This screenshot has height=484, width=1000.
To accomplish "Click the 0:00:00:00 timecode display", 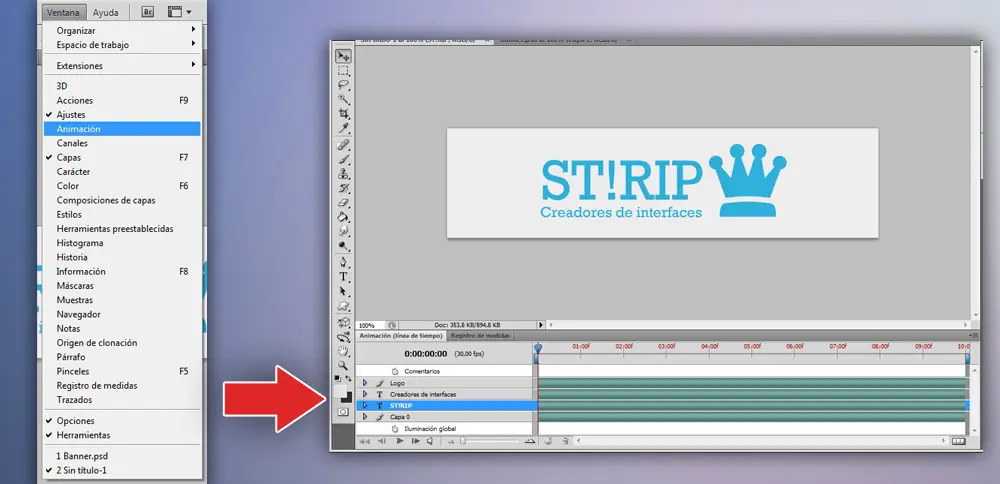I will [x=425, y=353].
